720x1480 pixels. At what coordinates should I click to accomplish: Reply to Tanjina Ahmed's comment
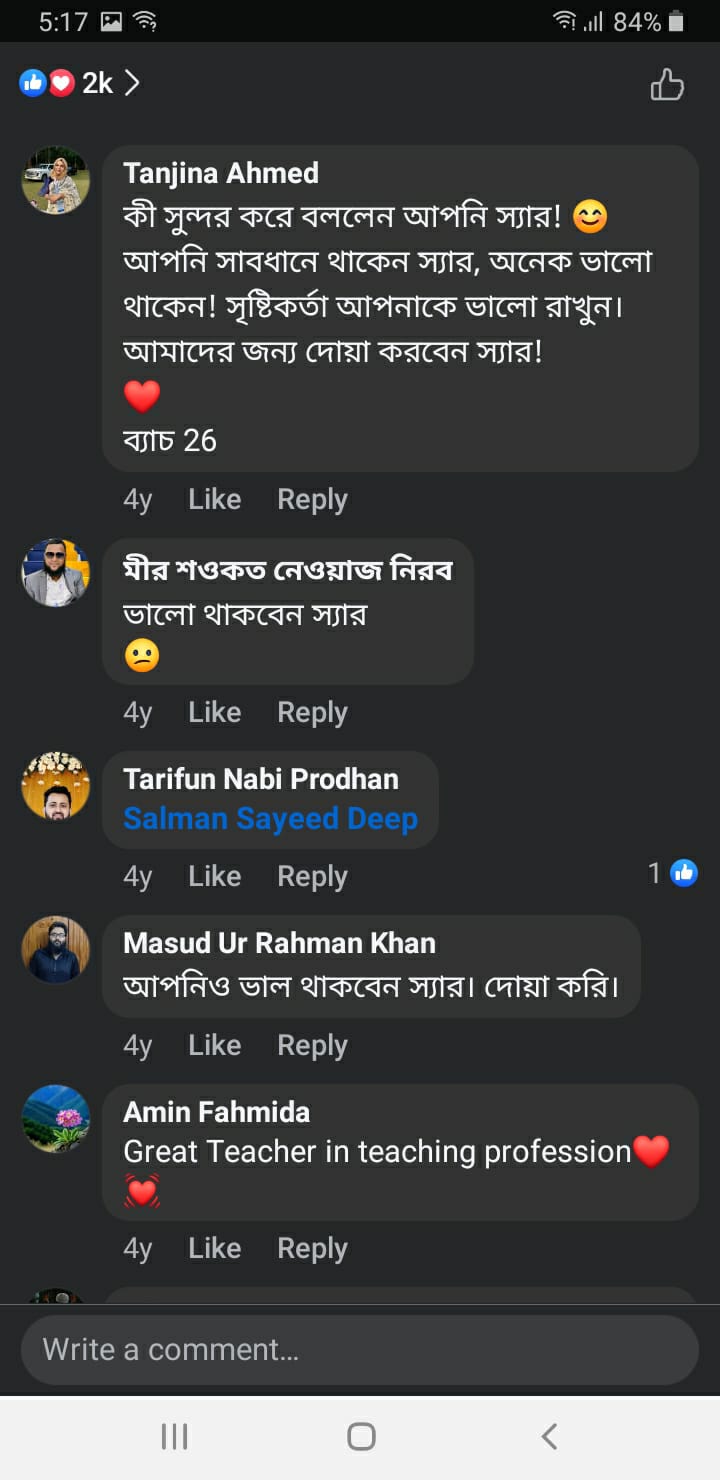tap(312, 499)
